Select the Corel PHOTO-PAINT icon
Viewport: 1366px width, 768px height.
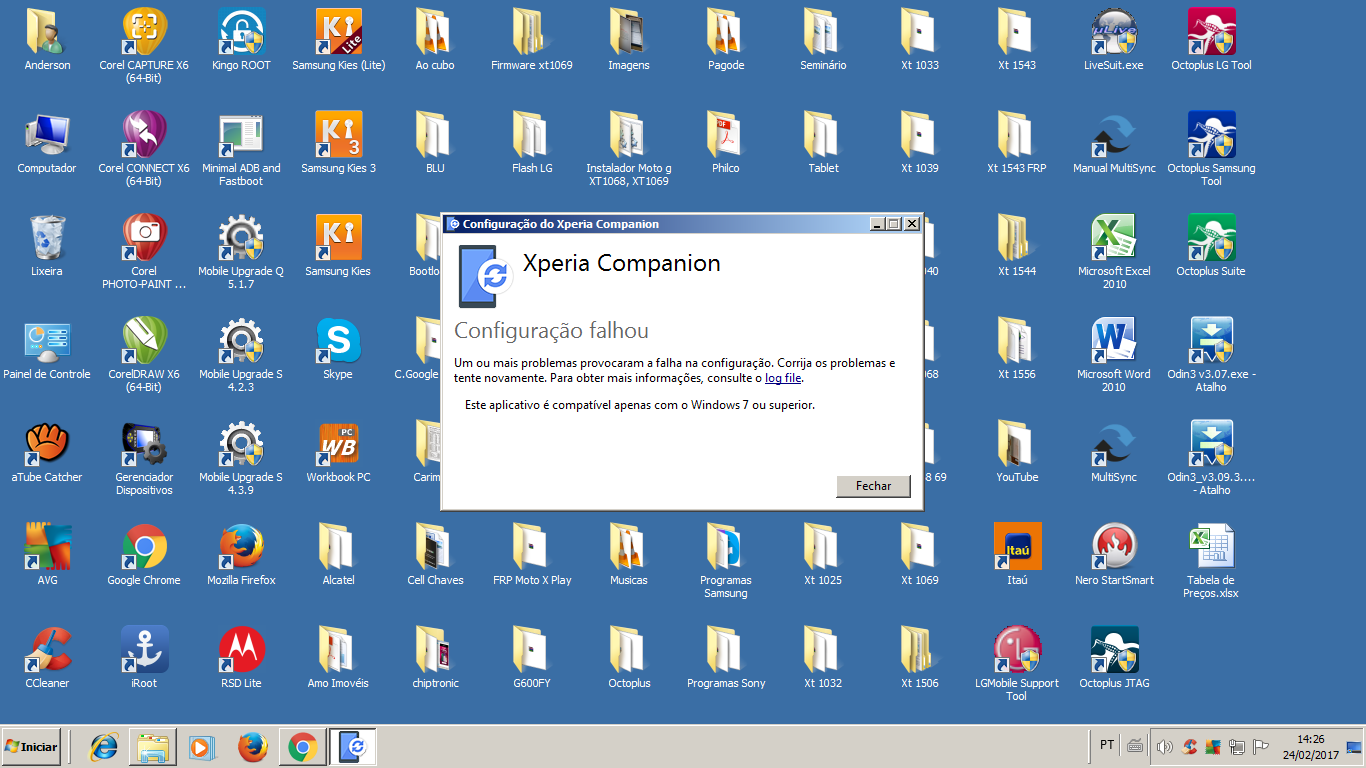pos(144,237)
